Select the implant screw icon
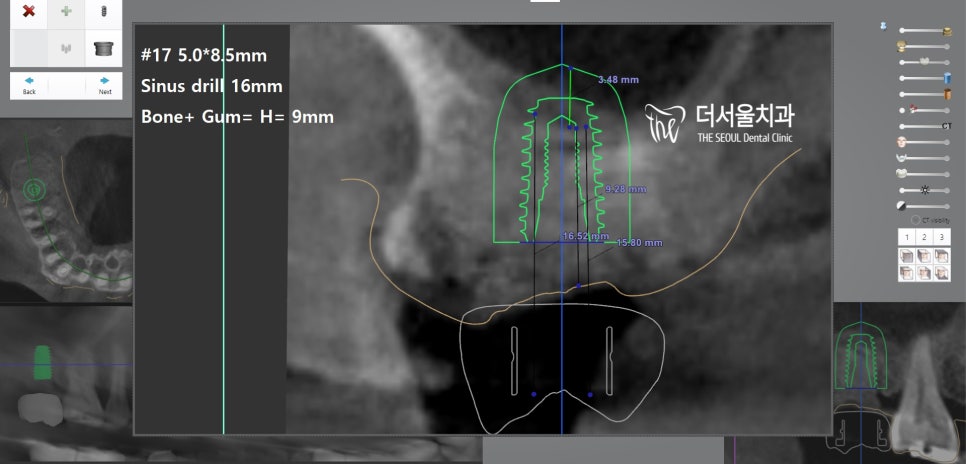Image resolution: width=966 pixels, height=464 pixels. click(103, 12)
